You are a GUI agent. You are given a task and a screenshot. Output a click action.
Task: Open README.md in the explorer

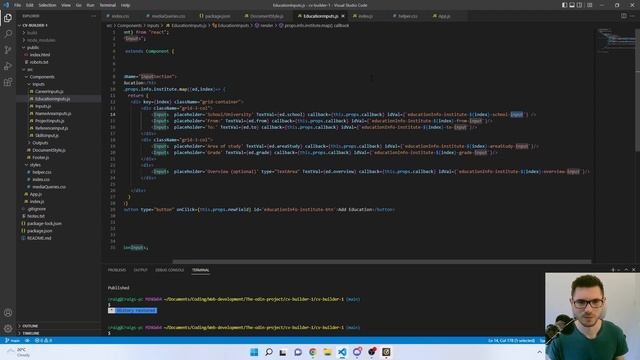point(39,238)
